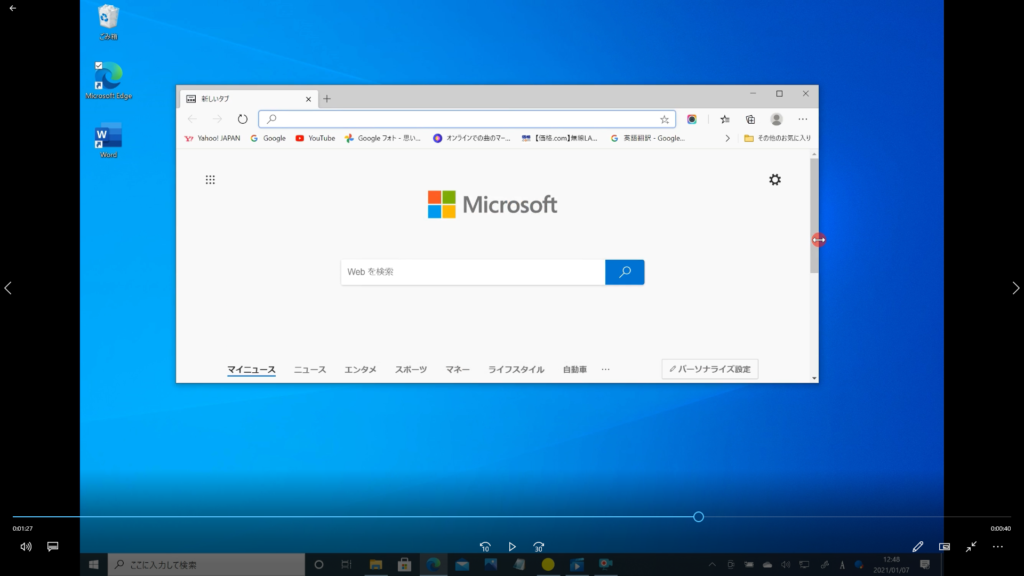Go to the next item arrow

1016,288
